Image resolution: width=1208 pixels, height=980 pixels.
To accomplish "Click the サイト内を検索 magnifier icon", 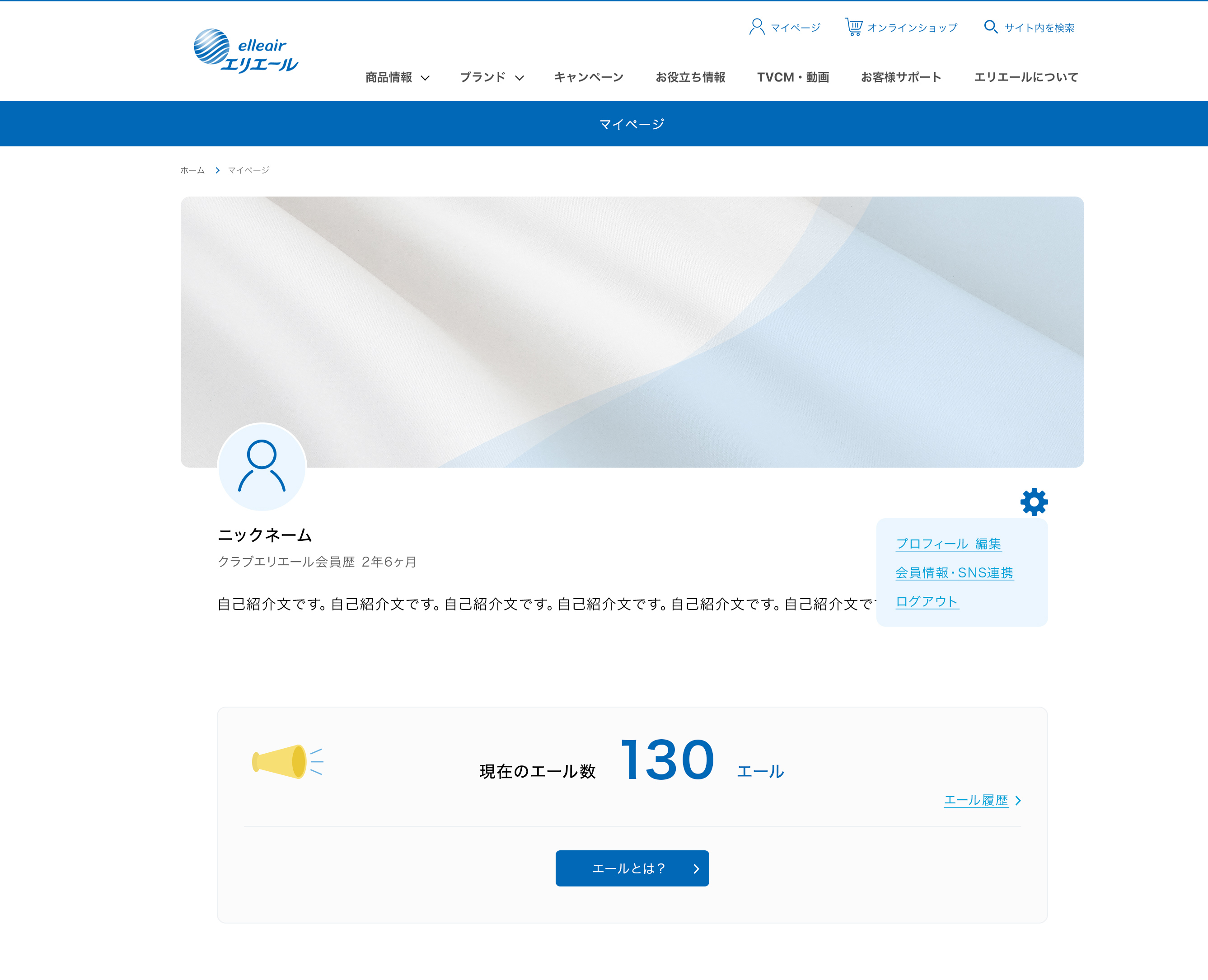I will (x=991, y=26).
